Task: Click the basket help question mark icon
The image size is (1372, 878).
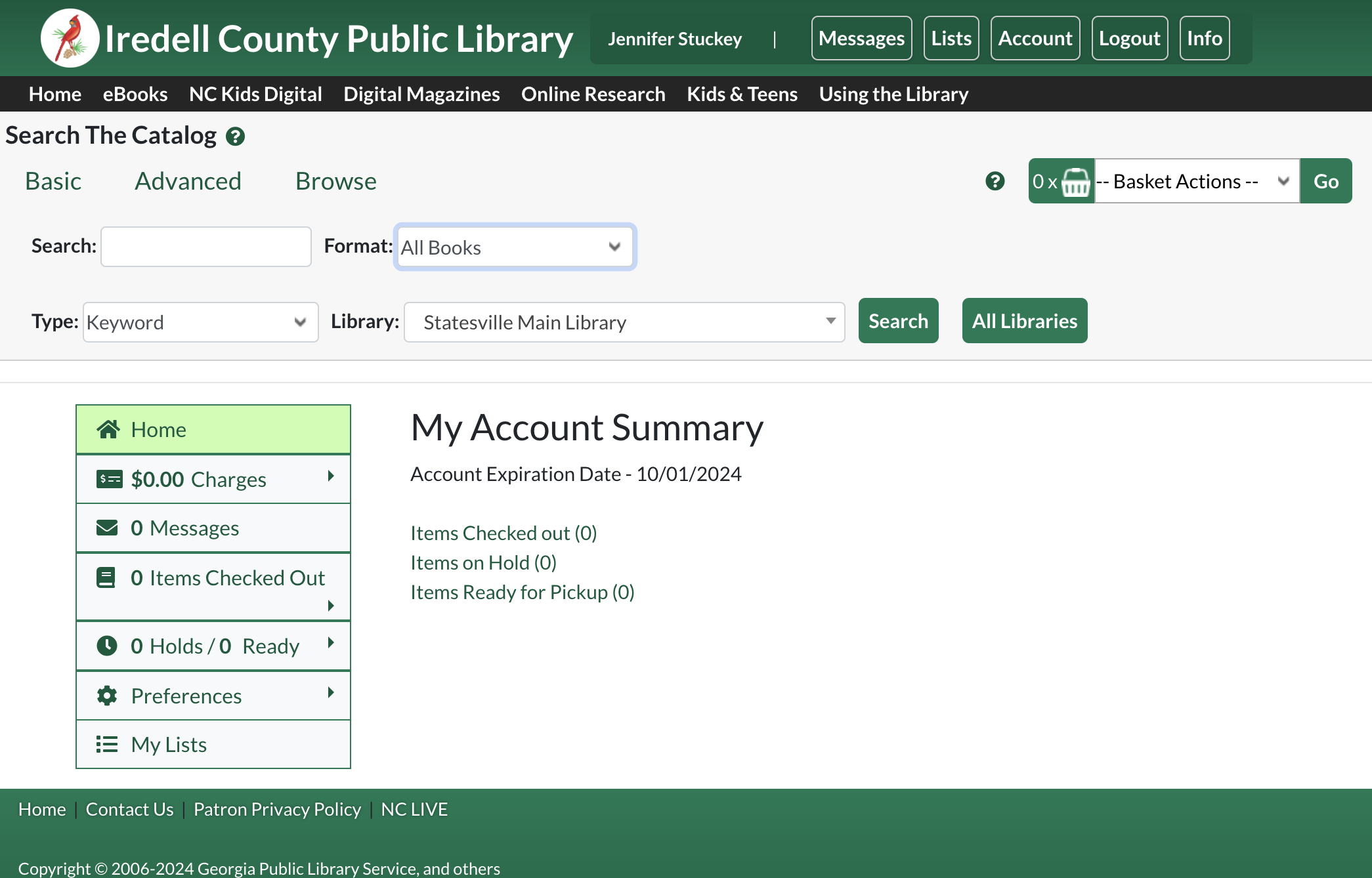Action: pos(995,181)
